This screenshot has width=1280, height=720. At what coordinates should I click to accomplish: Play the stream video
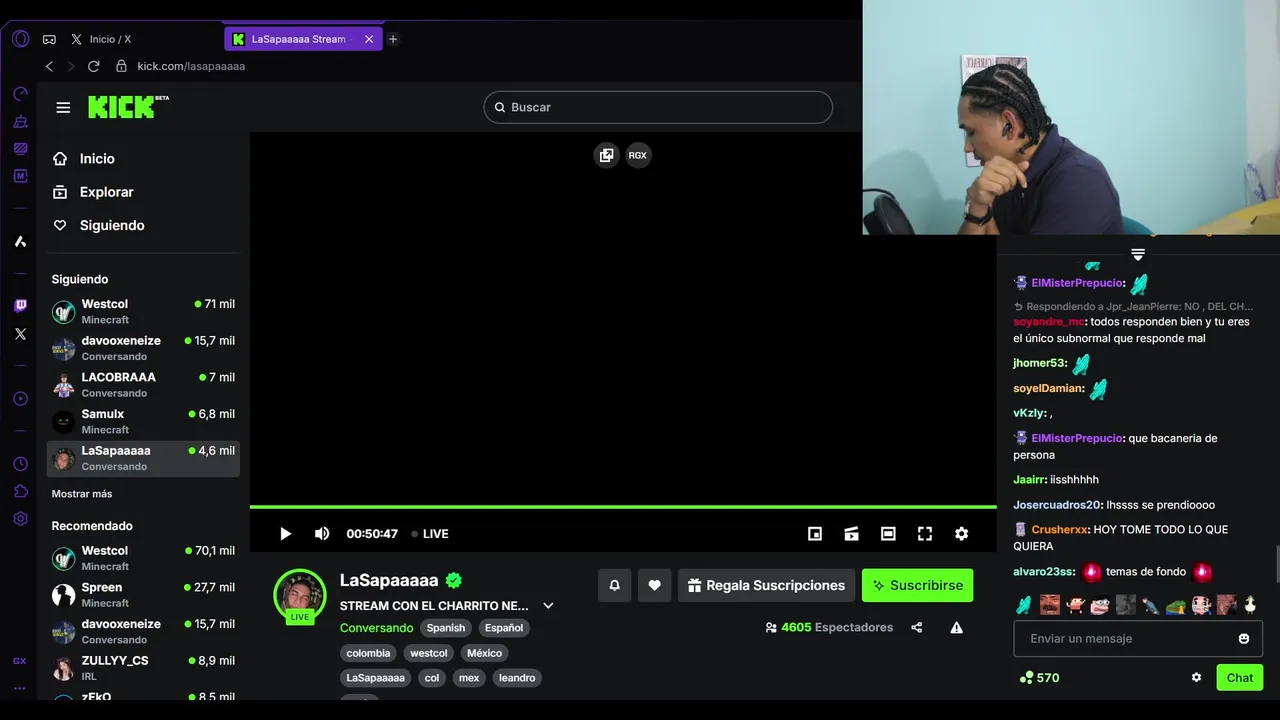pyautogui.click(x=285, y=534)
